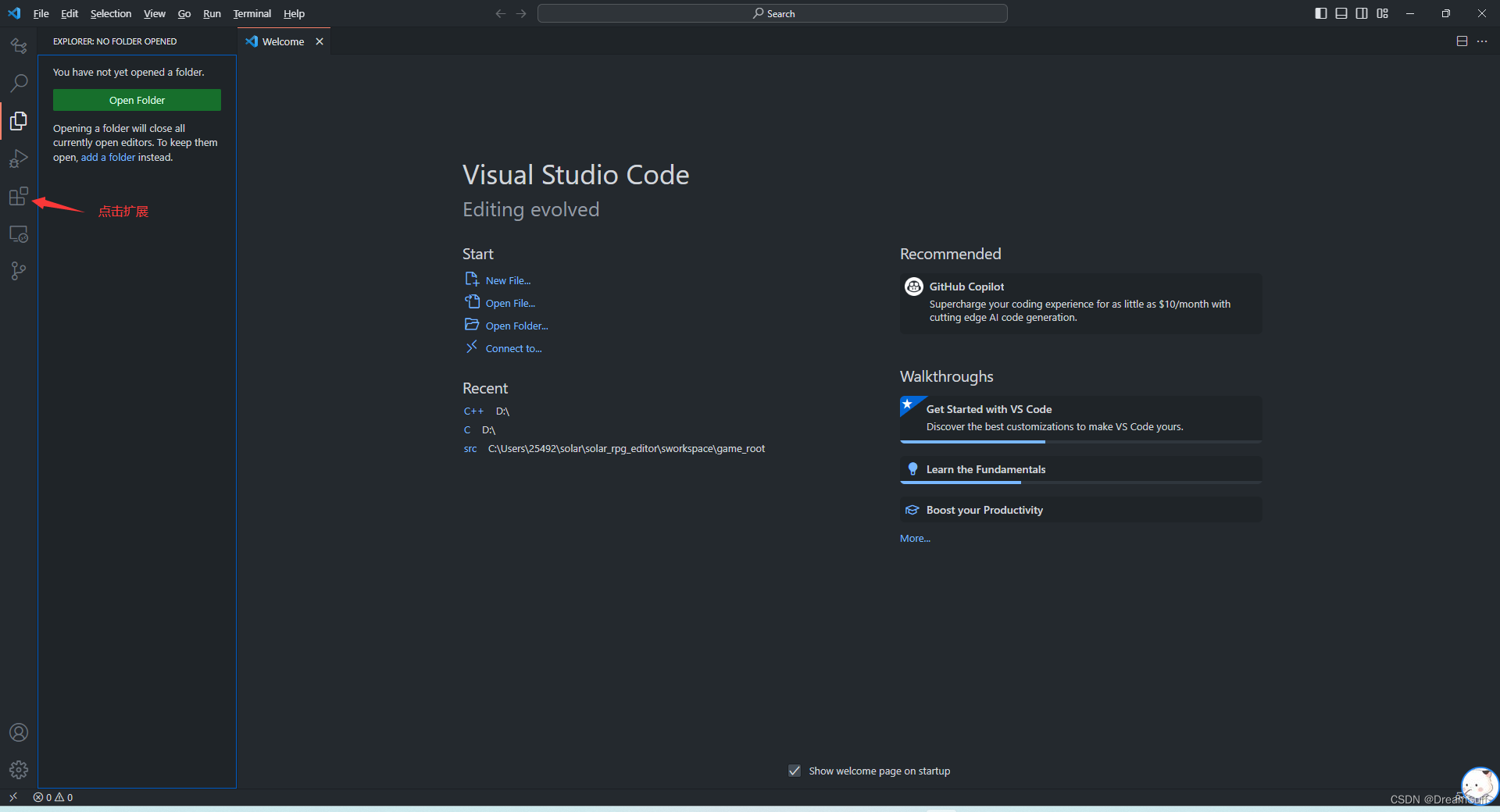Screen dimensions: 1500x812
Task: Open errors and warnings status indicator
Action: click(x=53, y=797)
